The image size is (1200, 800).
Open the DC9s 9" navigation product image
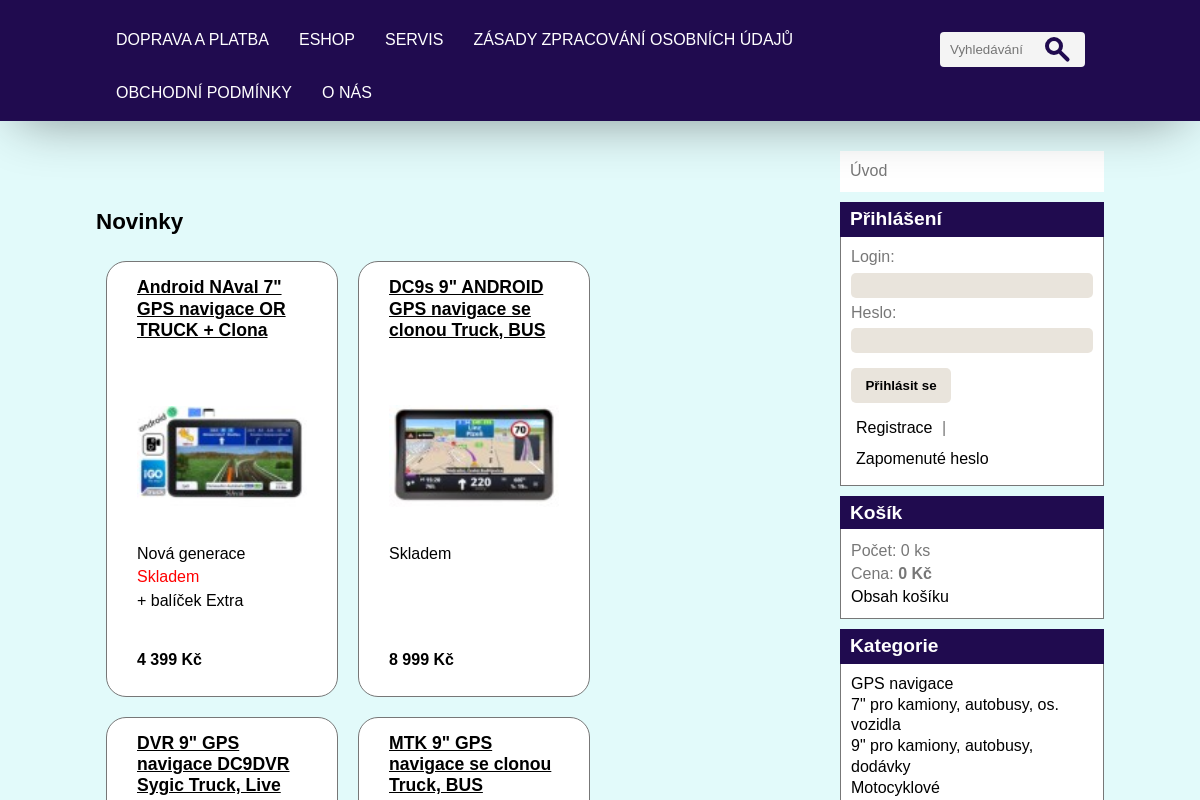pos(473,453)
